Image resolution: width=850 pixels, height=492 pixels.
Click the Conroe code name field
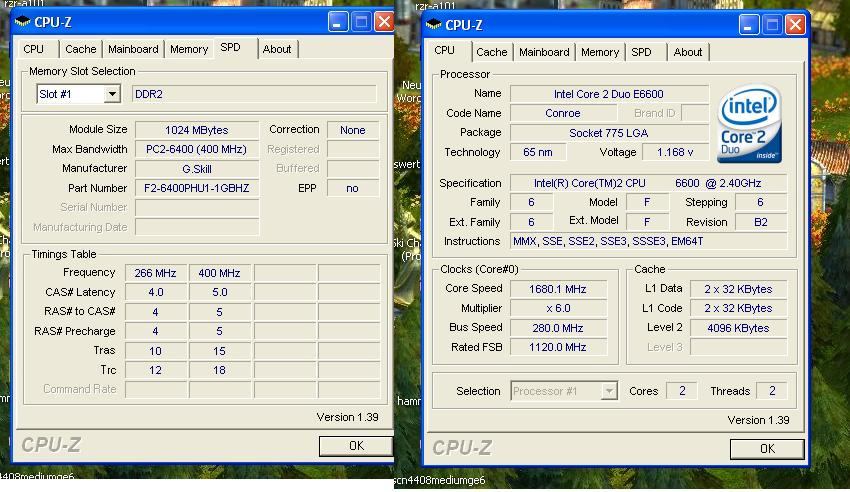click(563, 113)
